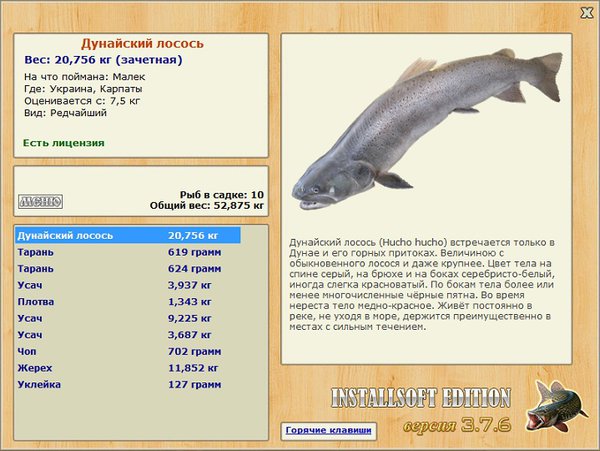Viewport: 600px width, 451px height.
Task: Click the Оценивается с: 7,5 кг line
Action: pyautogui.click(x=82, y=101)
